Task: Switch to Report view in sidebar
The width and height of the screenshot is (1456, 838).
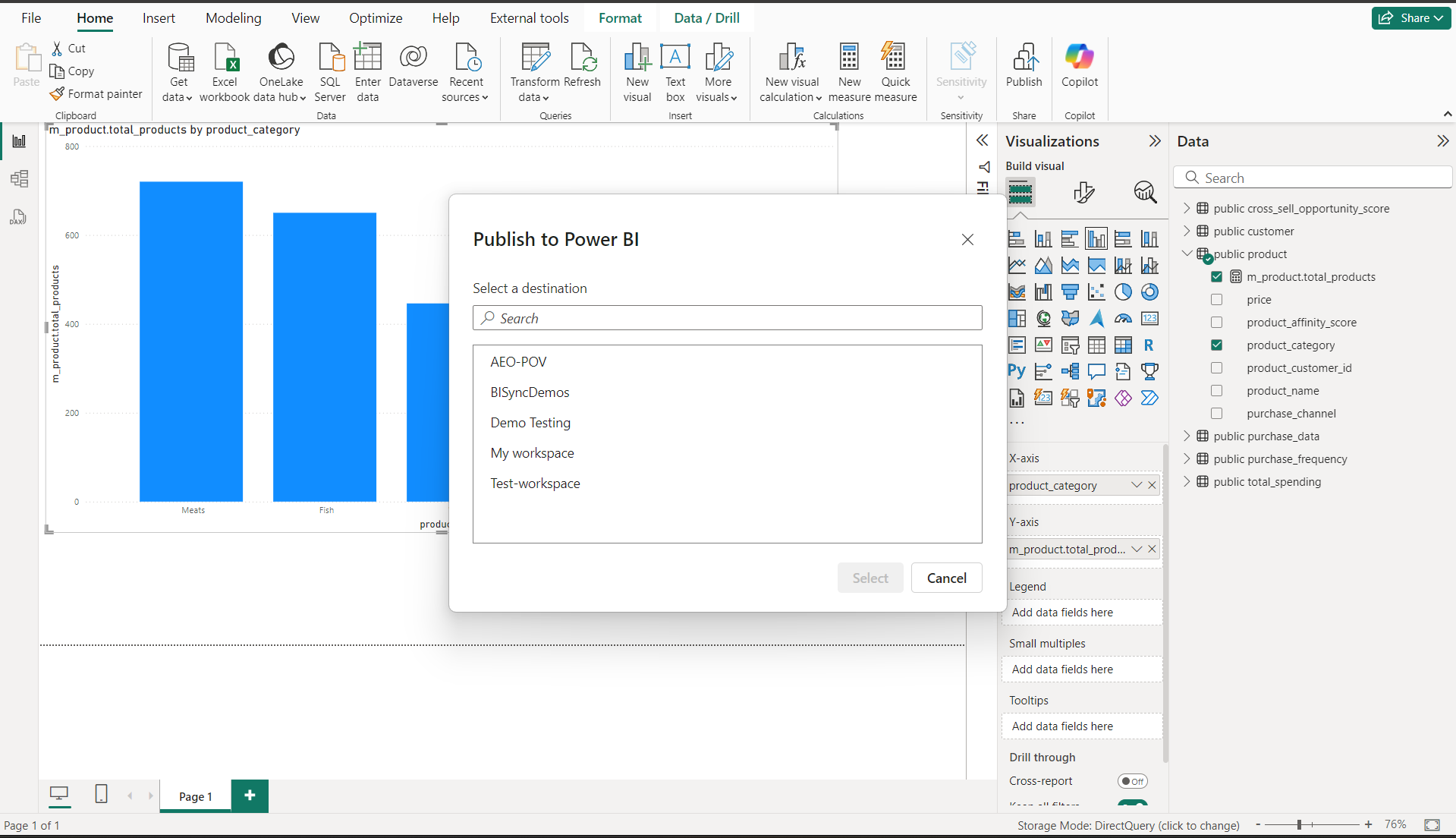Action: 19,141
